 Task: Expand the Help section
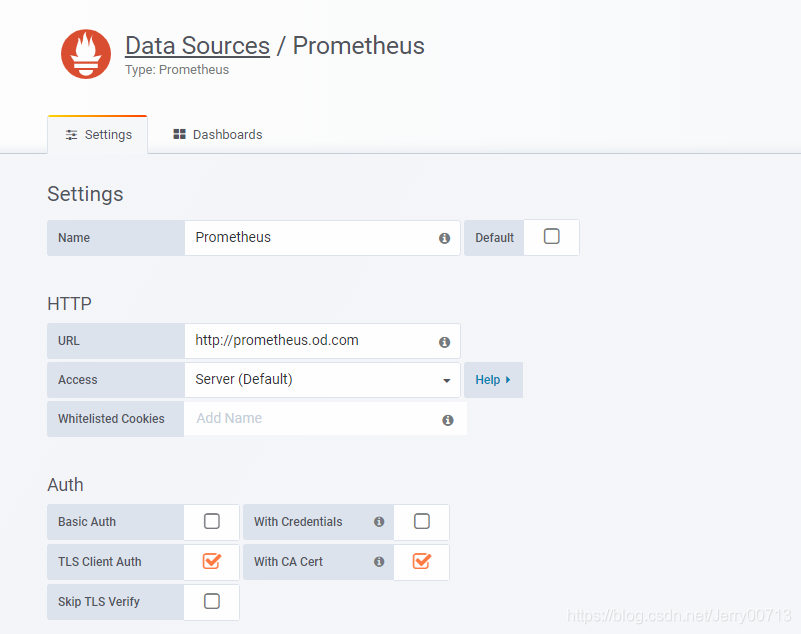pyautogui.click(x=492, y=380)
